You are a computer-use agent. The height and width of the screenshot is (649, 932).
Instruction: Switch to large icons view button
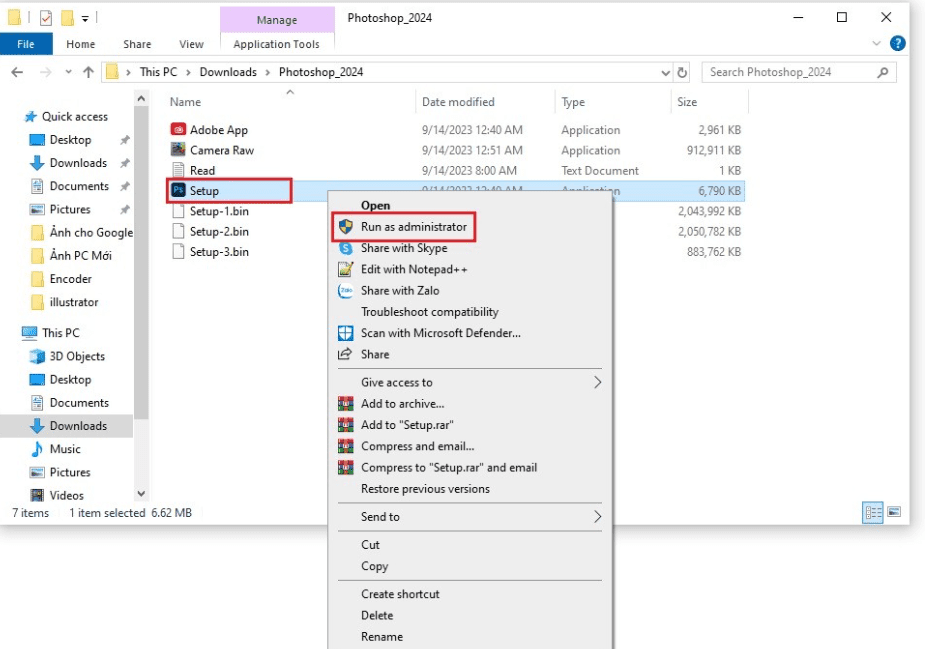893,512
